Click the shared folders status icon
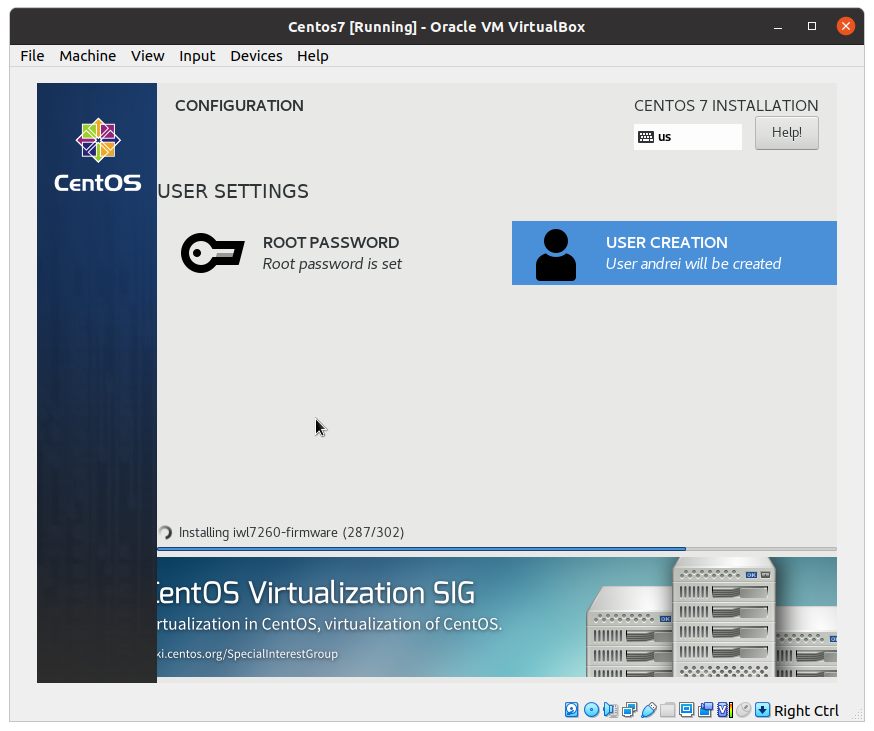This screenshot has height=731, width=874. (667, 710)
